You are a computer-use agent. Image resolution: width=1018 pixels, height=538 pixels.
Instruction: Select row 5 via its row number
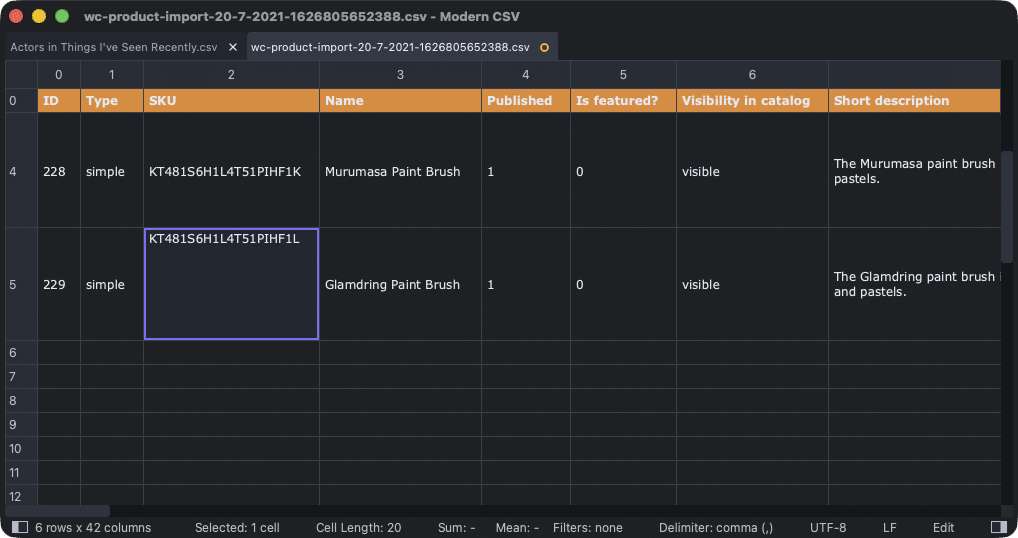pyautogui.click(x=21, y=284)
